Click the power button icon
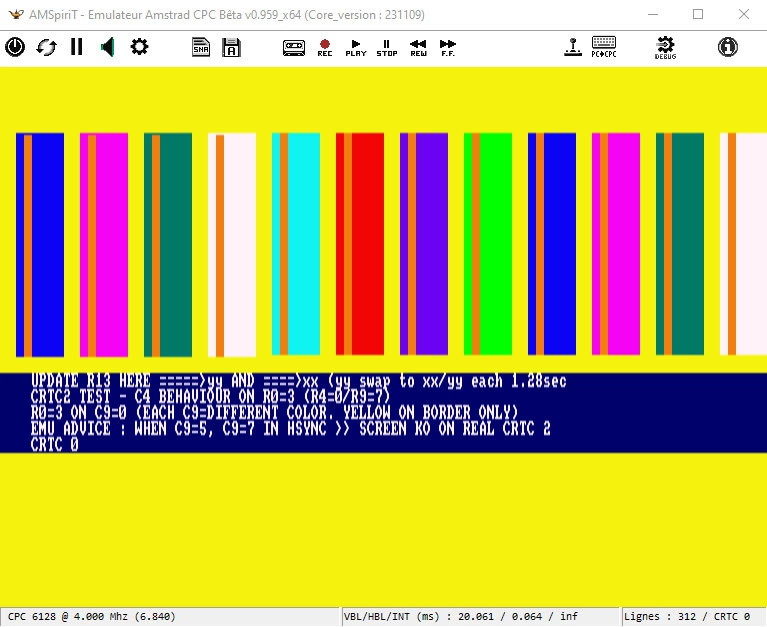Viewport: 767px width, 627px height. coord(15,47)
